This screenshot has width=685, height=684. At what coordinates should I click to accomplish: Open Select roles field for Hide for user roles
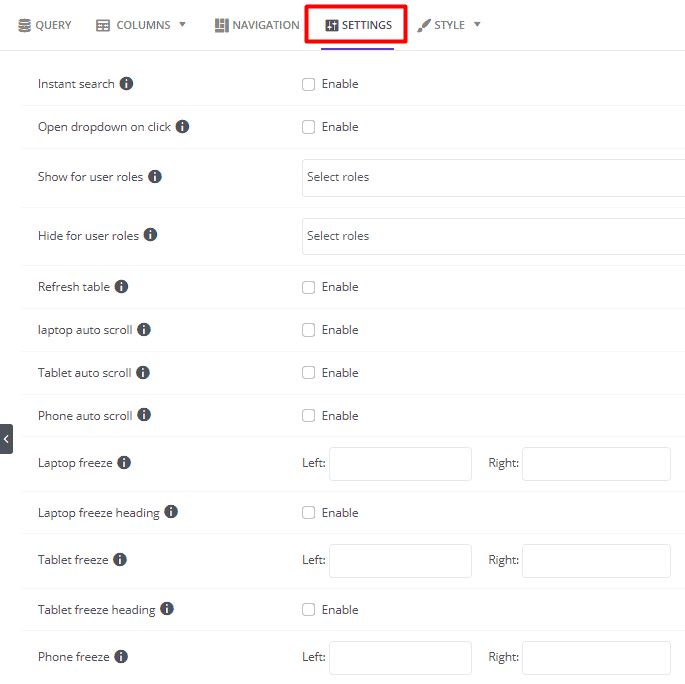pyautogui.click(x=494, y=236)
